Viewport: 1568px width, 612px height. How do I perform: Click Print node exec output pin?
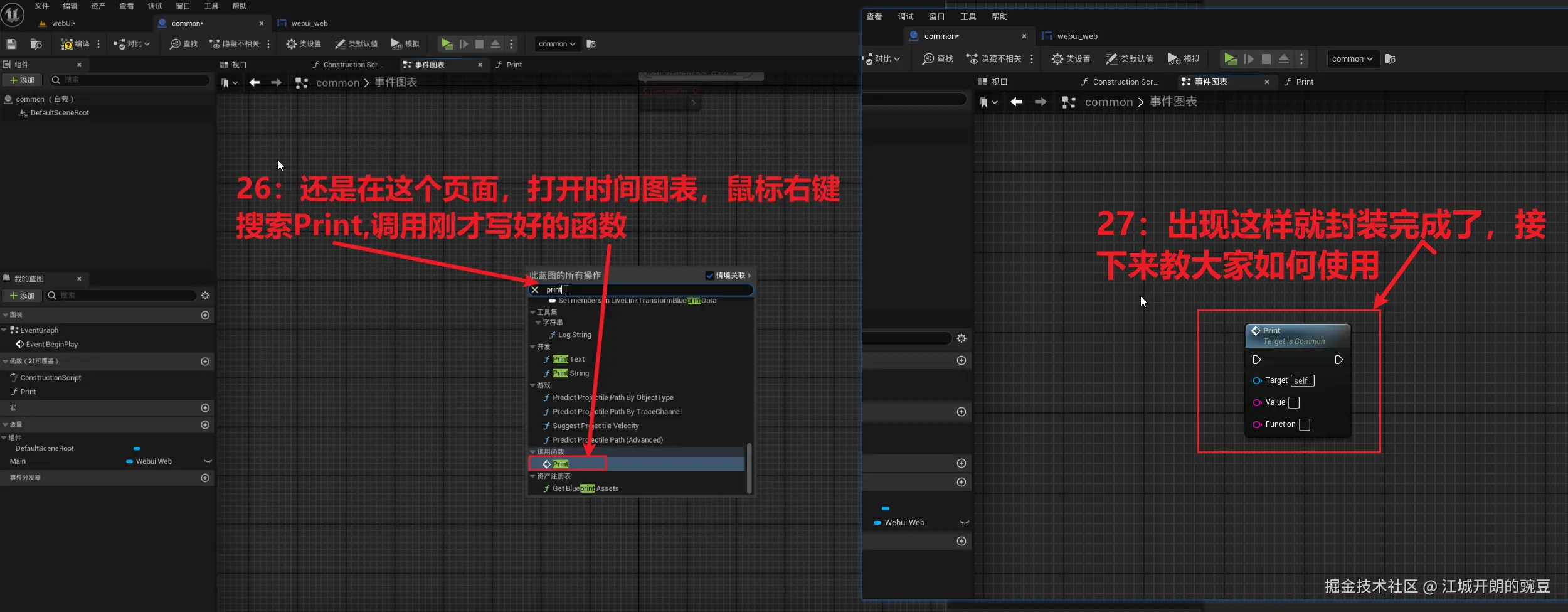click(1338, 360)
